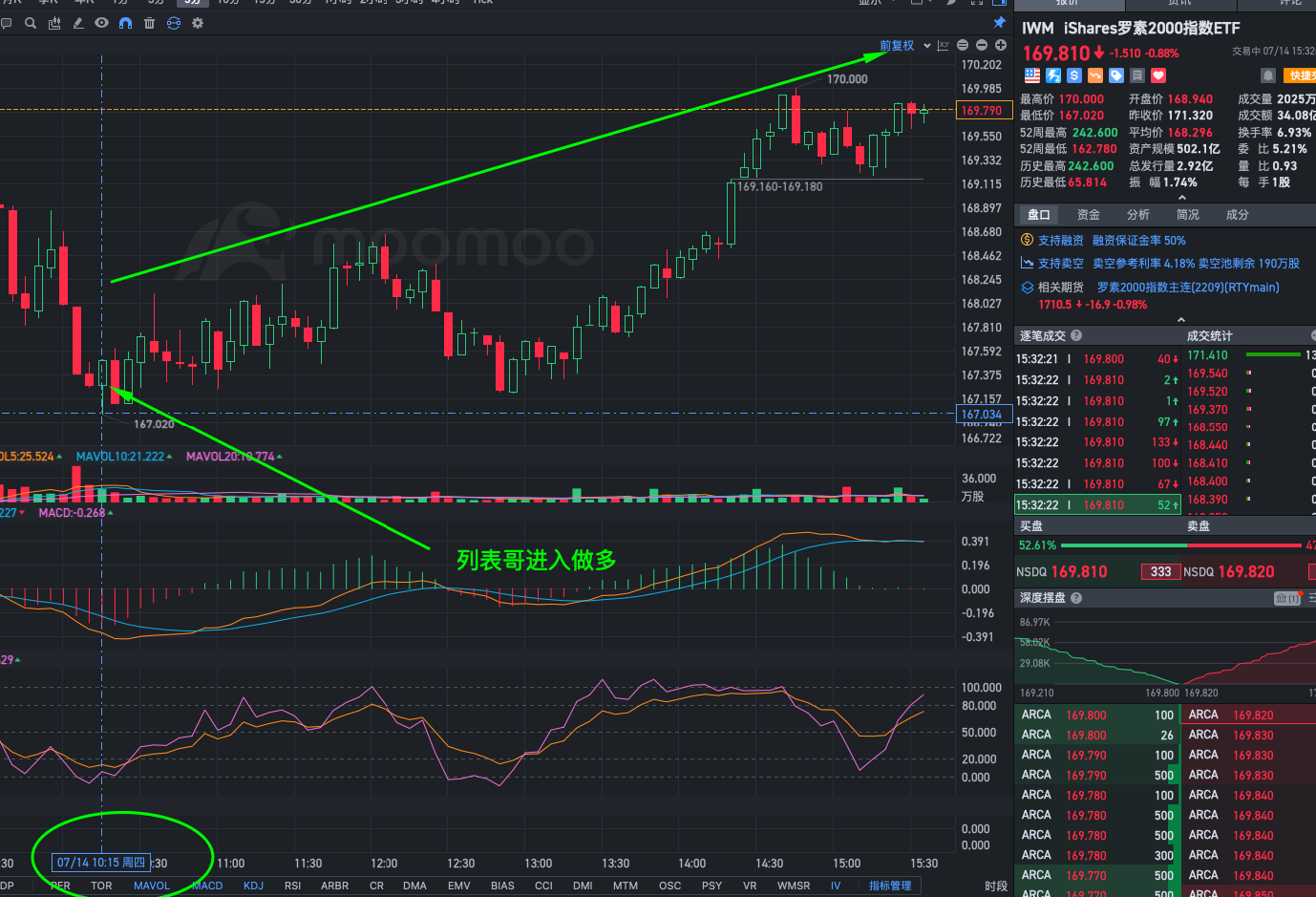
Task: Toggle the bell price alert icon
Action: point(1268,75)
